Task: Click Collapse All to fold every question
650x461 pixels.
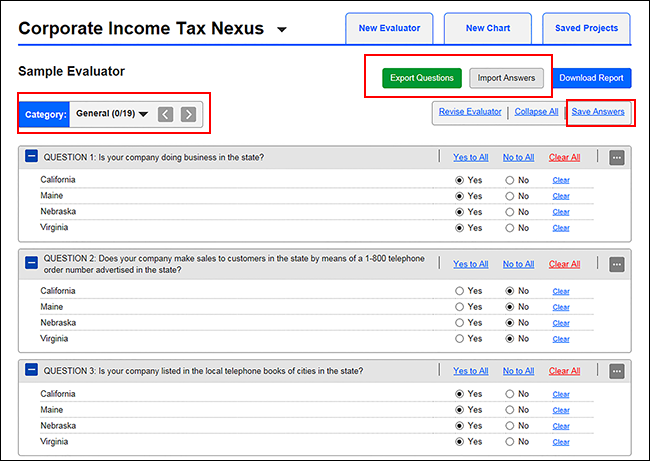Action: [536, 112]
